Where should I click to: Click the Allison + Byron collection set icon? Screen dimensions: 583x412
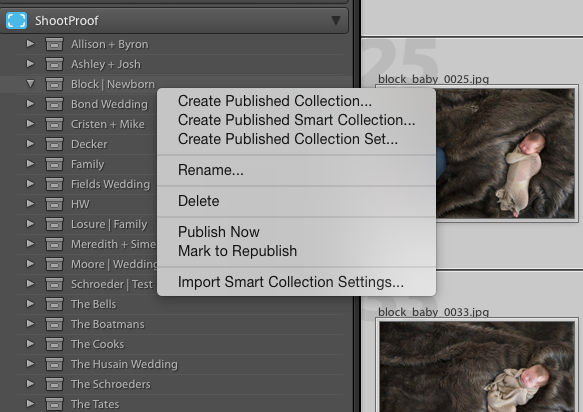(54, 44)
